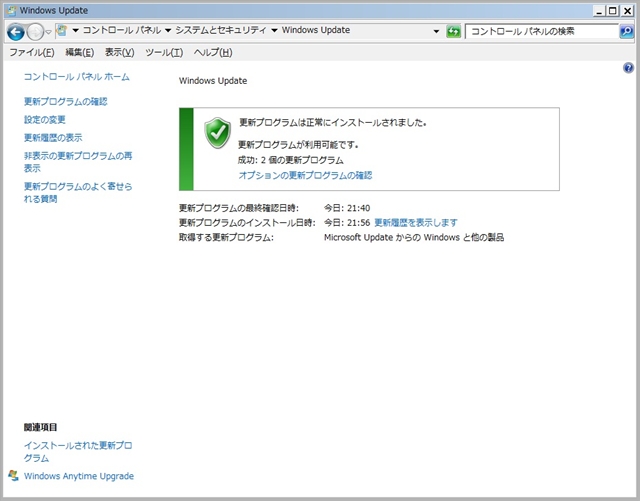Image resolution: width=640 pixels, height=501 pixels.
Task: Click the Windows Update title bar icon
Action: (x=12, y=11)
